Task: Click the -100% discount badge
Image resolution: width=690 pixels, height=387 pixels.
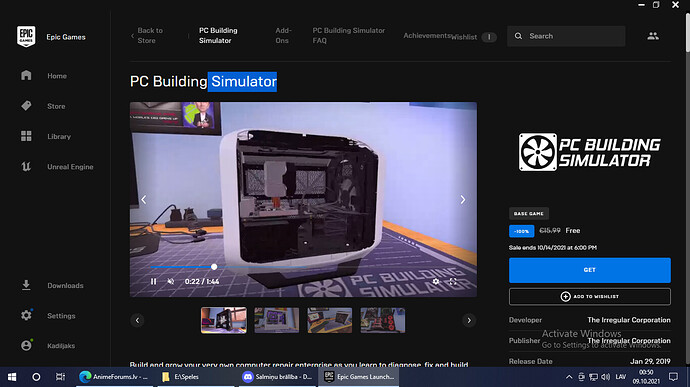Action: 521,231
